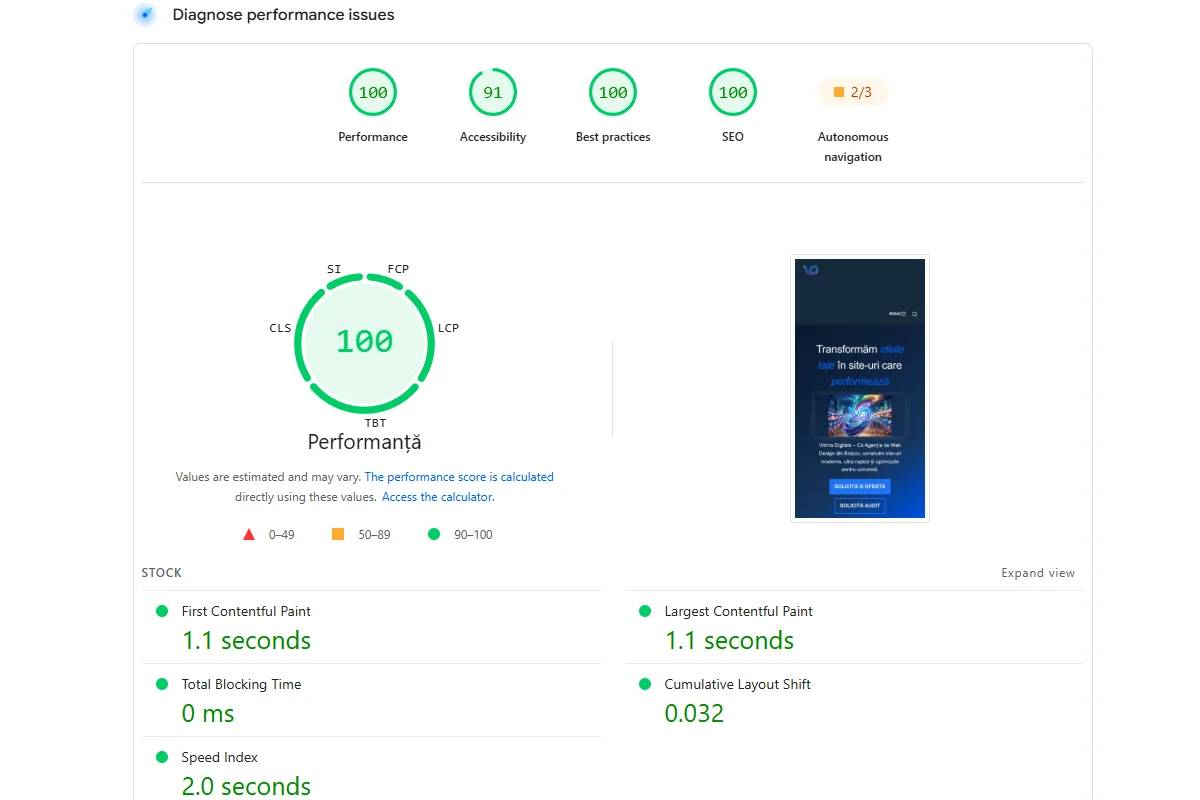The image size is (1200, 800).
Task: Click the 0 ms Total Blocking Time value
Action: pos(208,714)
